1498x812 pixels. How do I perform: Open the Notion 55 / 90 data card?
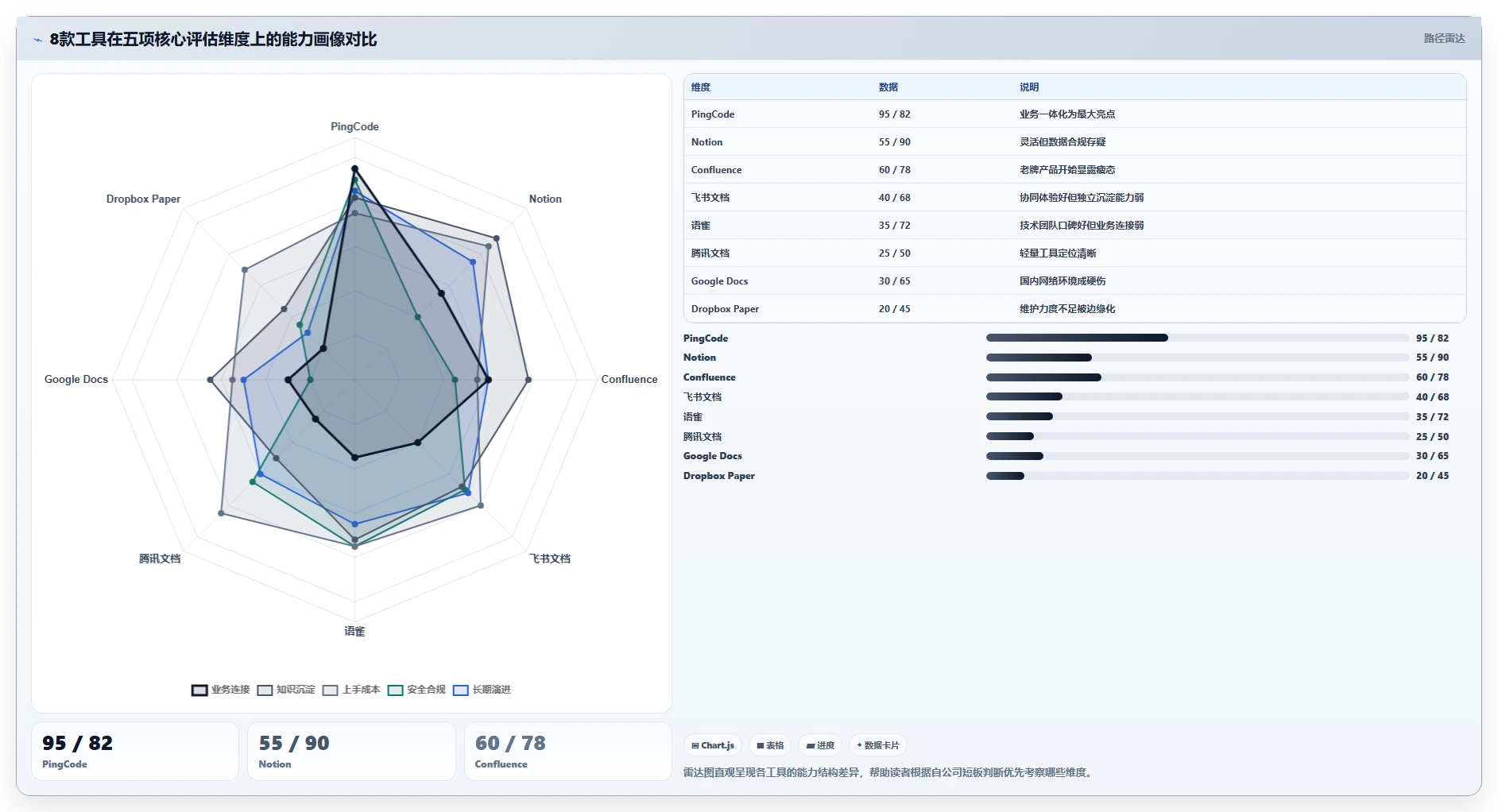click(x=351, y=751)
